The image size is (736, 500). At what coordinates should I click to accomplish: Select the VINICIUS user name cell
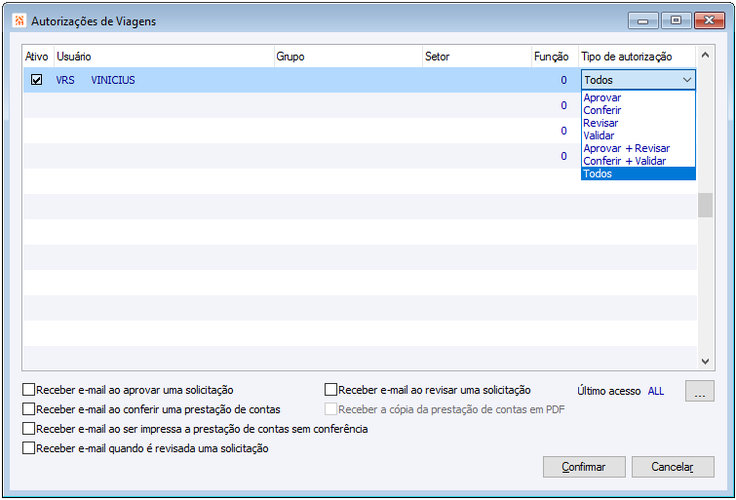pos(113,80)
